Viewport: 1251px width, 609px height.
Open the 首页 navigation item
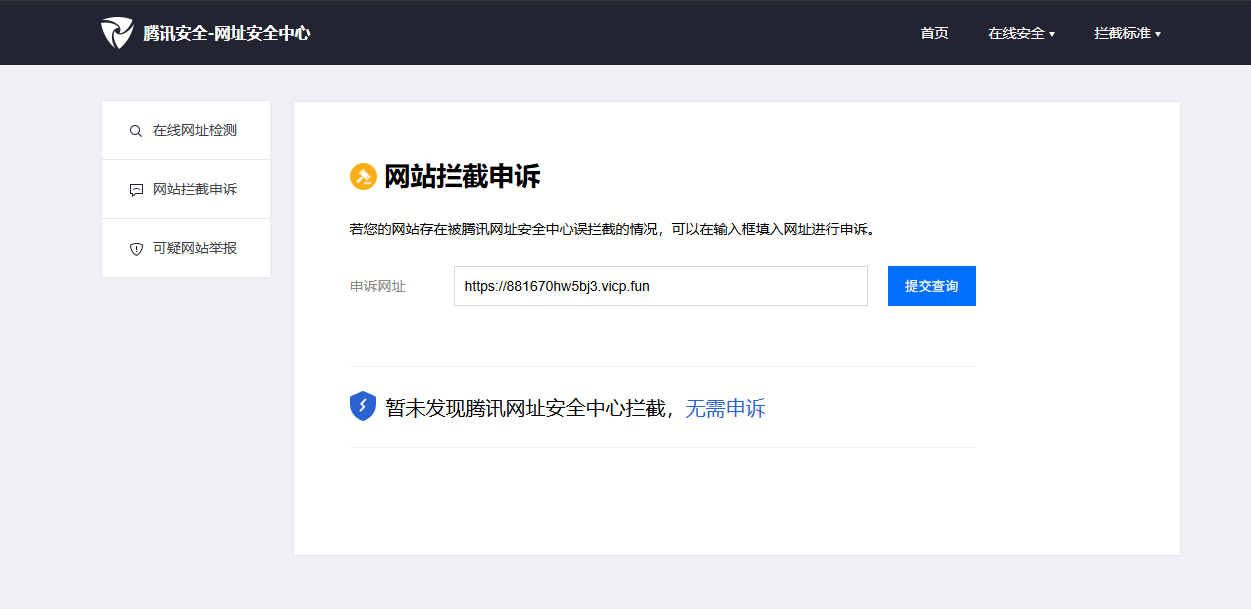click(x=934, y=33)
